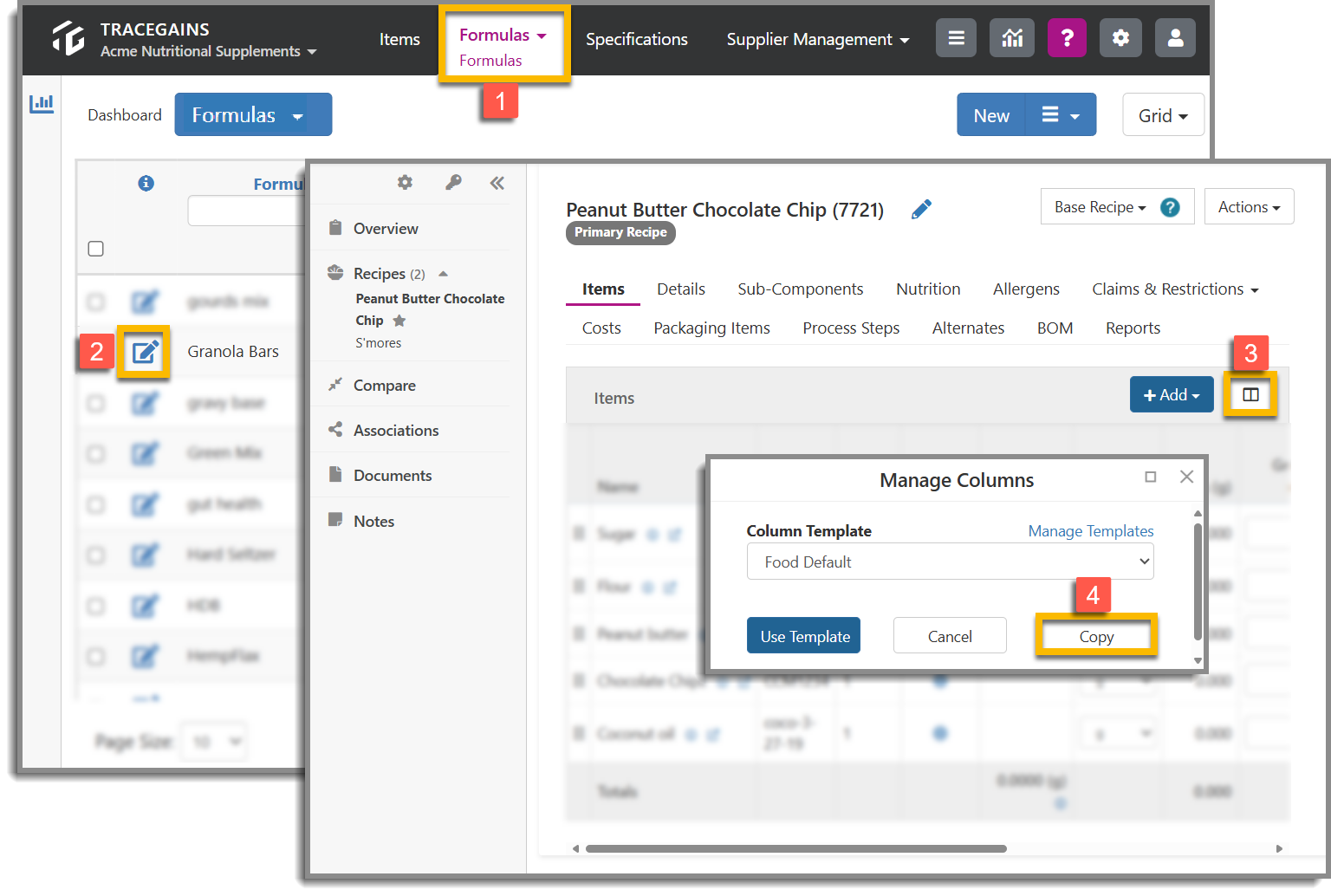This screenshot has width=1331, height=896.
Task: Open the user profile icon
Action: tap(1175, 38)
